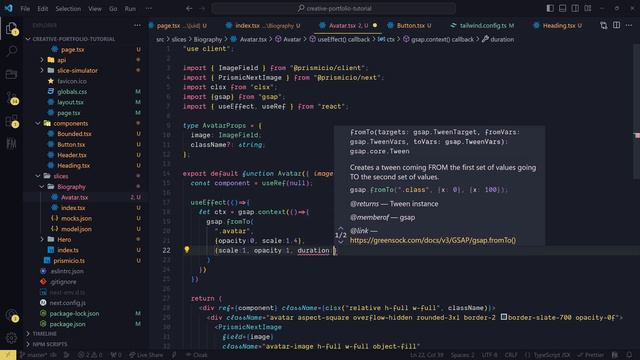Open the Selection menu
Image resolution: width=640 pixels, height=360 pixels.
68,9
